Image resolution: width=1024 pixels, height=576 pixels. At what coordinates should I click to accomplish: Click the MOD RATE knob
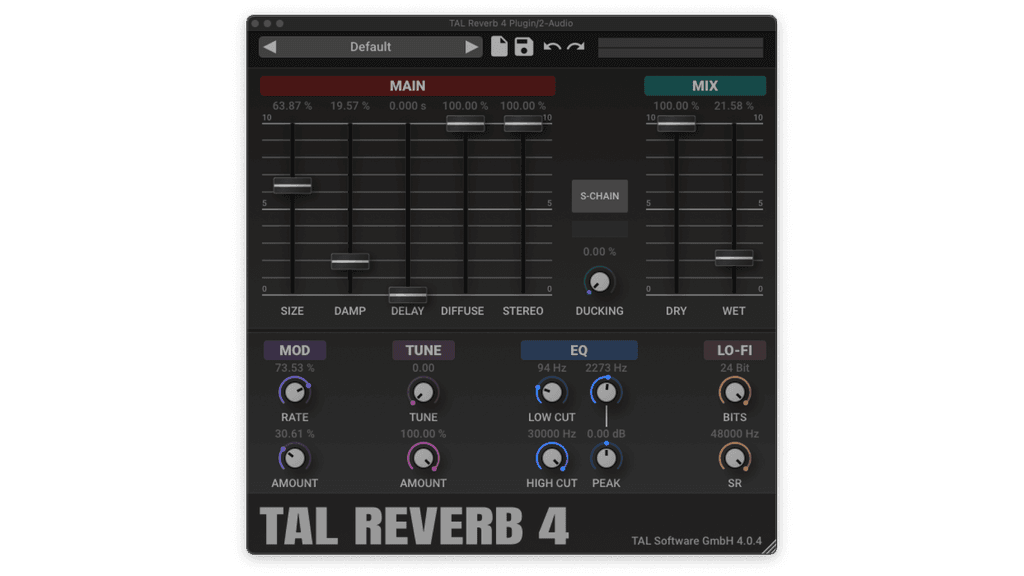(x=295, y=392)
